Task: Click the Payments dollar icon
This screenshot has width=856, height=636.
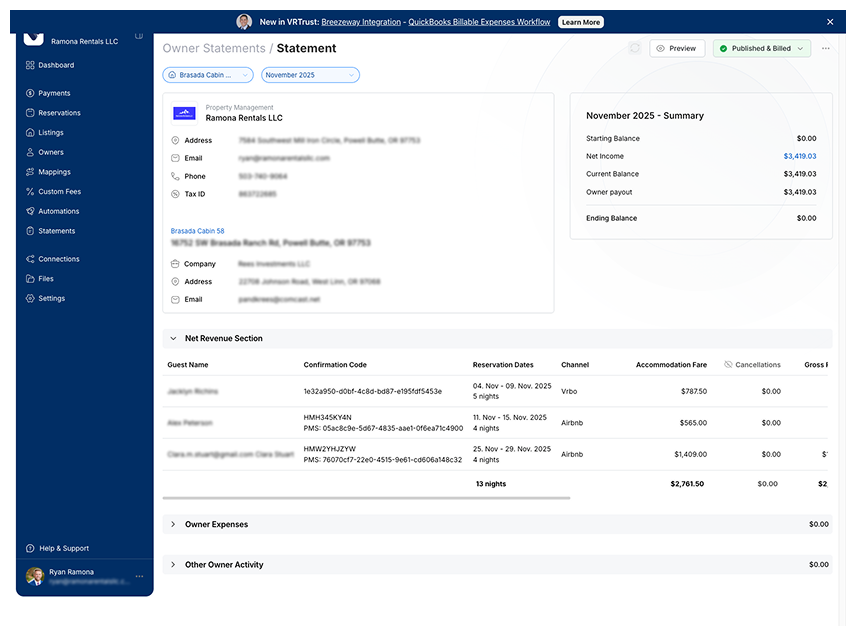Action: pos(30,93)
